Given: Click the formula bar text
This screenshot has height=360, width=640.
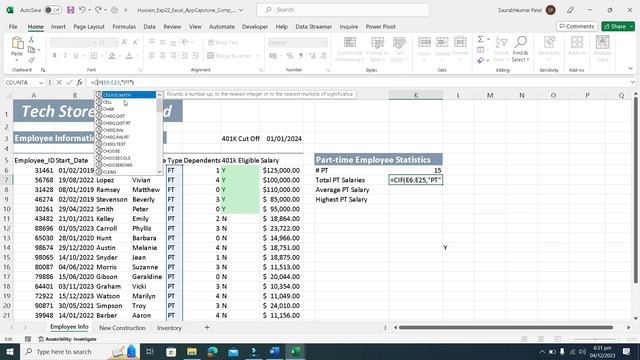Looking at the screenshot, I should pyautogui.click(x=113, y=82).
